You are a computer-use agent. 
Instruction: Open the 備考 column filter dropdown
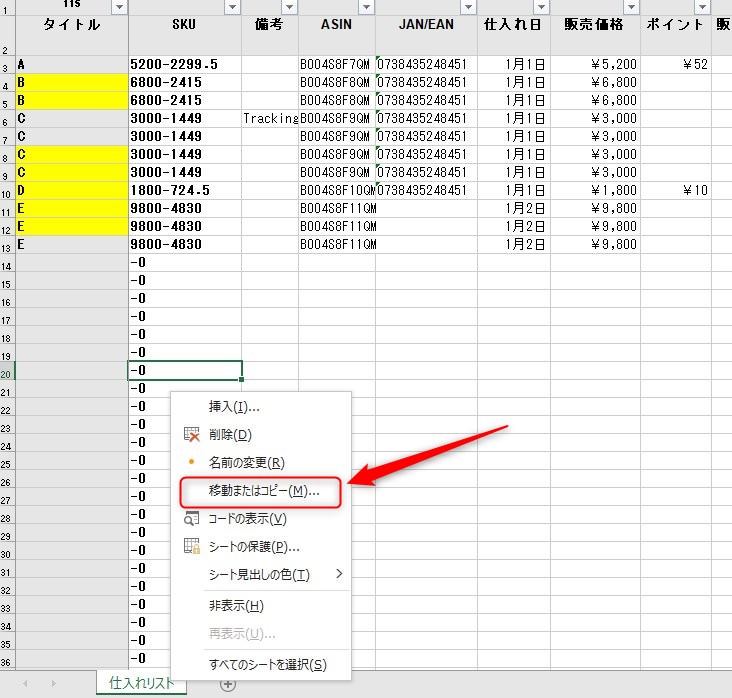tap(289, 7)
